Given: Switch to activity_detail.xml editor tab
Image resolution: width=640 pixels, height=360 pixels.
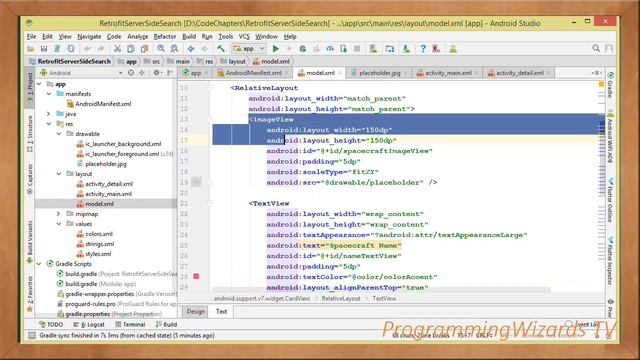Looking at the screenshot, I should pos(519,73).
